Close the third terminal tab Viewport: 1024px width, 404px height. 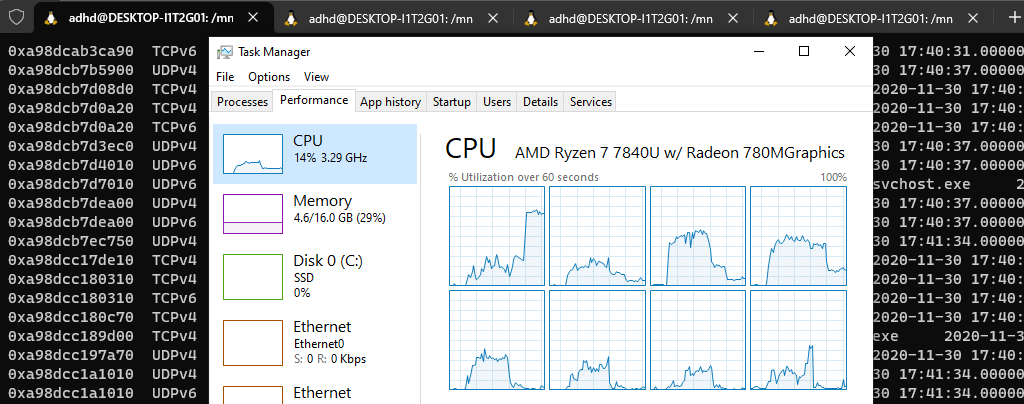734,19
